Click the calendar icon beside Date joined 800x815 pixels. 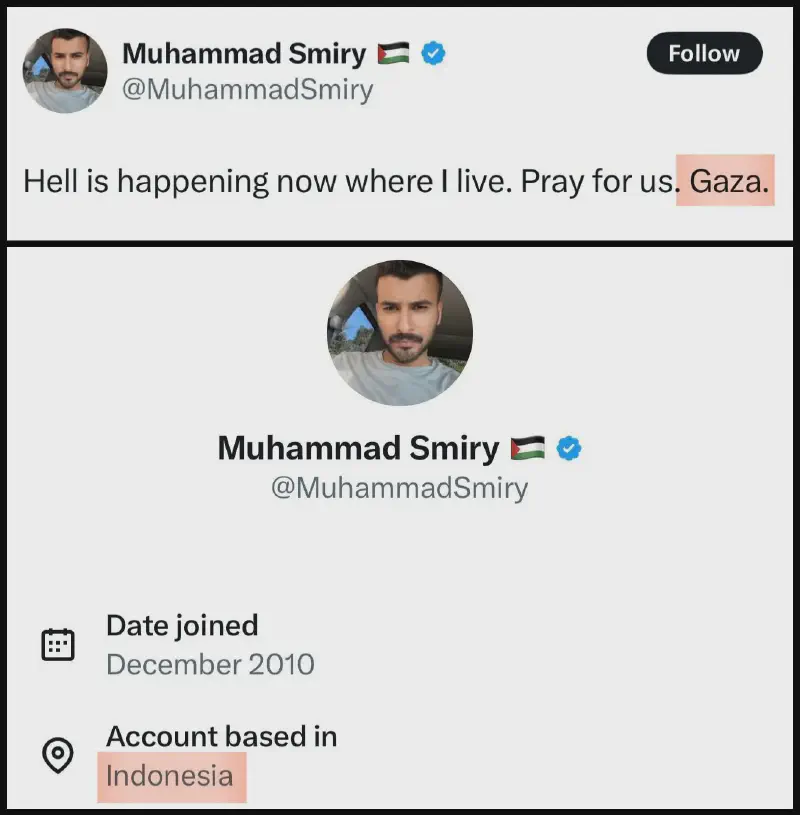[58, 645]
